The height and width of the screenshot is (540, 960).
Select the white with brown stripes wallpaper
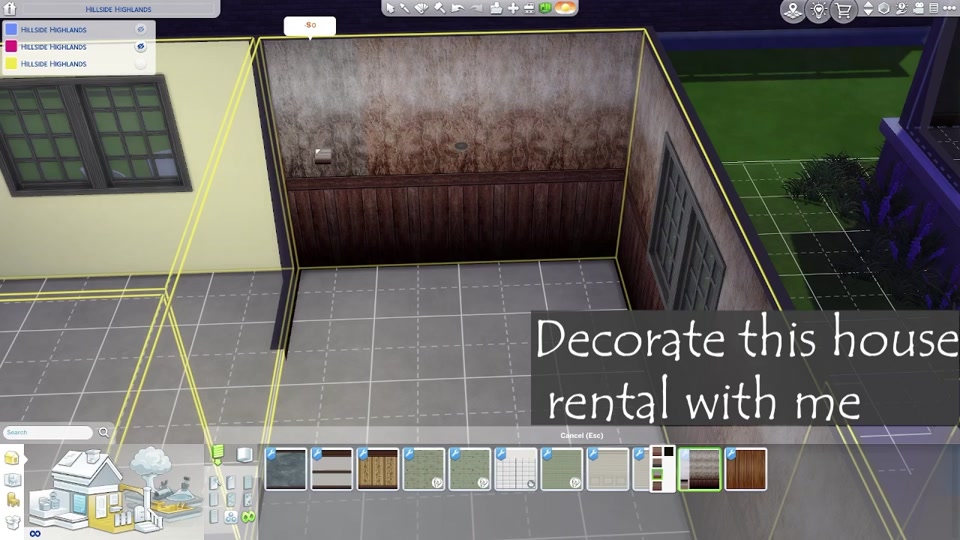(x=332, y=469)
